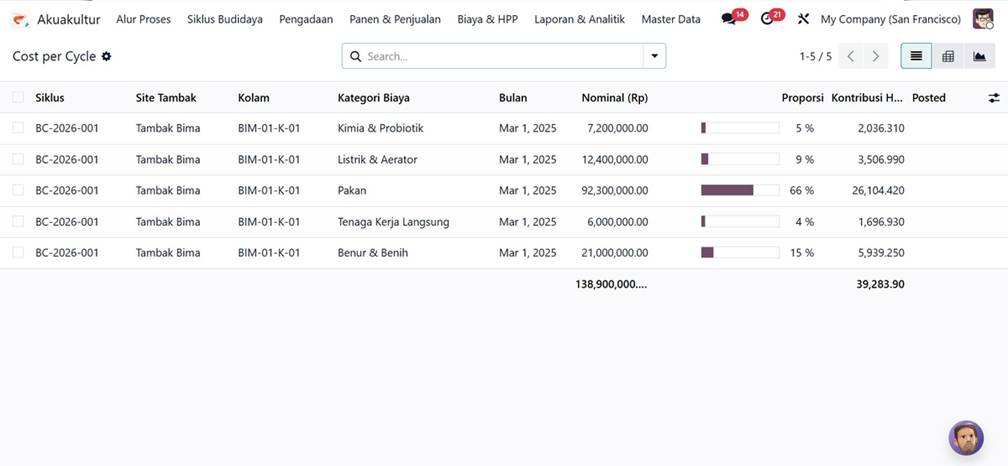1008x466 pixels.
Task: Open the Cost per Cycle gear settings
Action: point(107,57)
